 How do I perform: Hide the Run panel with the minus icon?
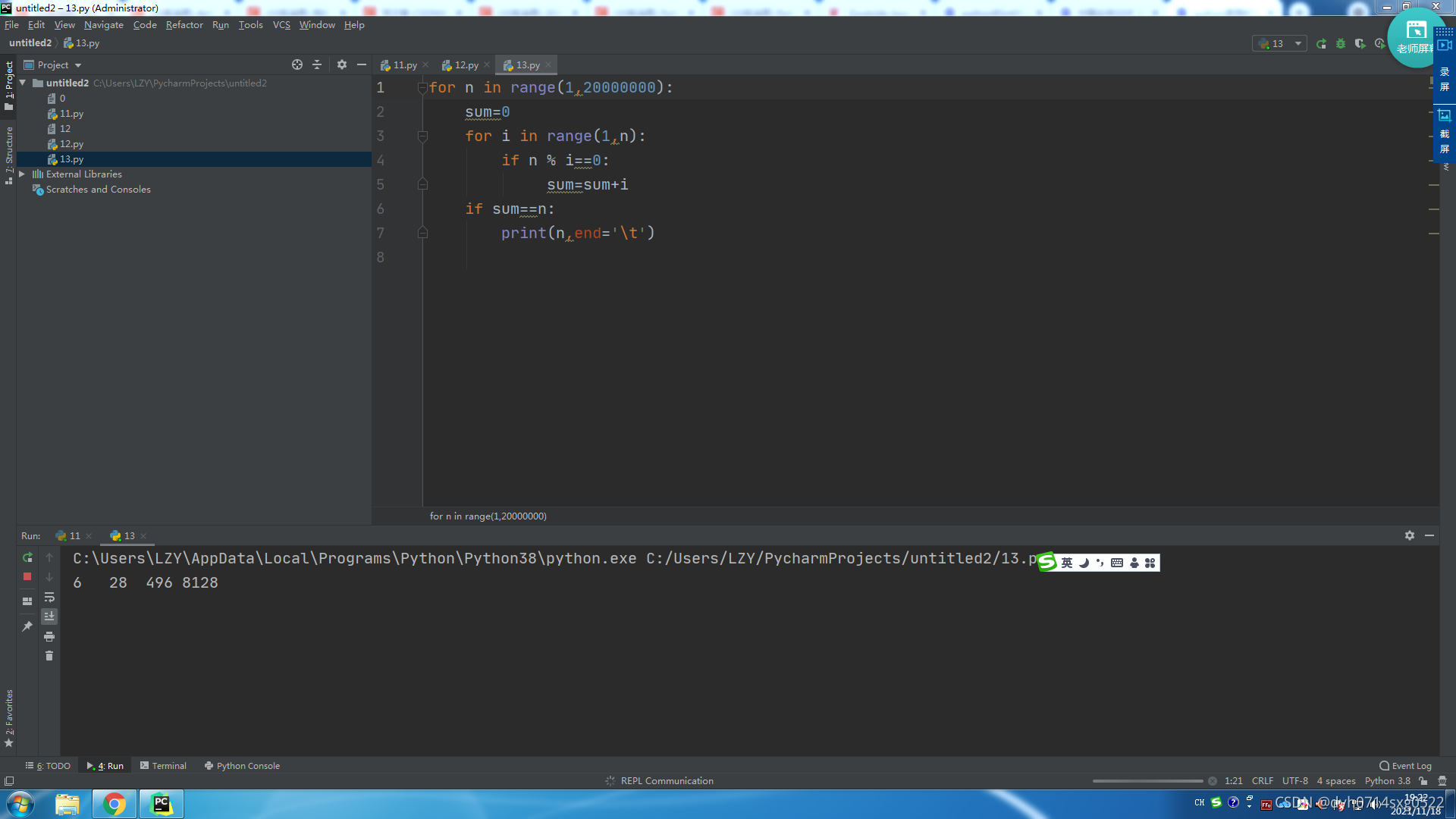(x=1429, y=535)
